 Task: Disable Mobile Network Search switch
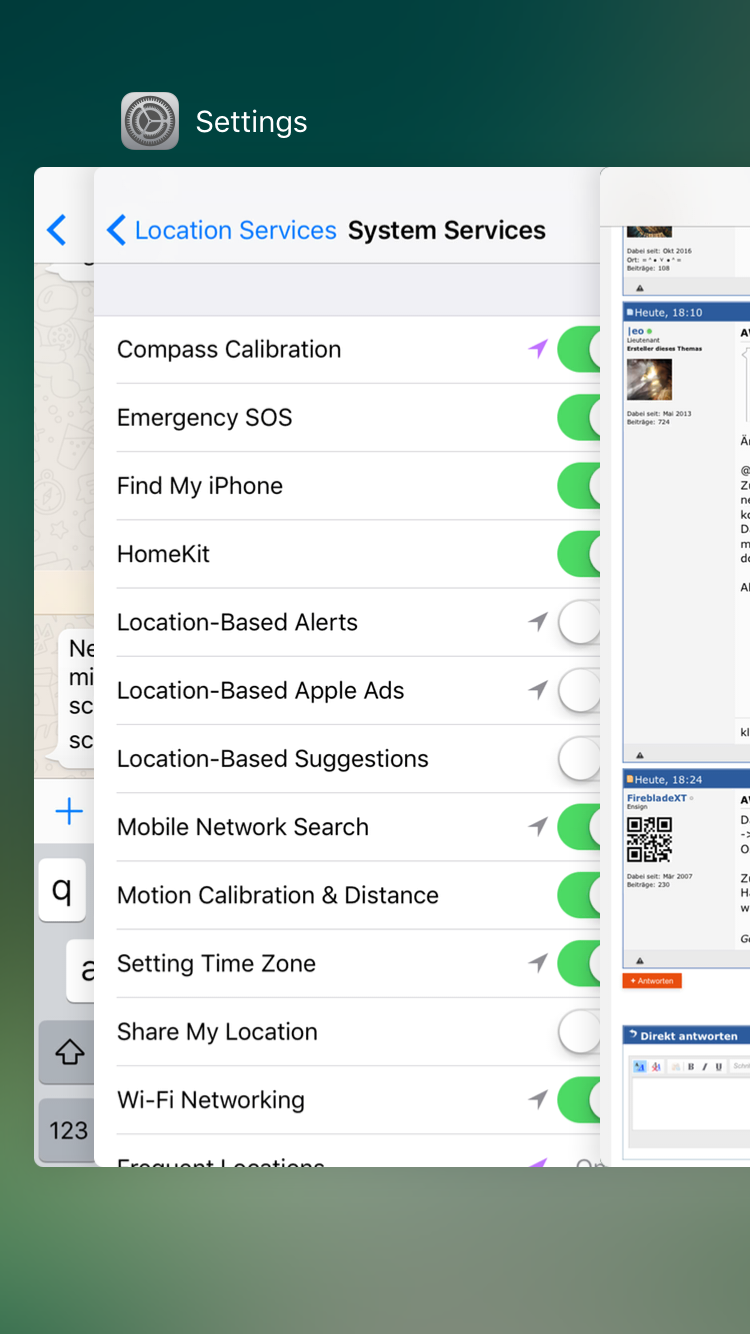pos(579,827)
